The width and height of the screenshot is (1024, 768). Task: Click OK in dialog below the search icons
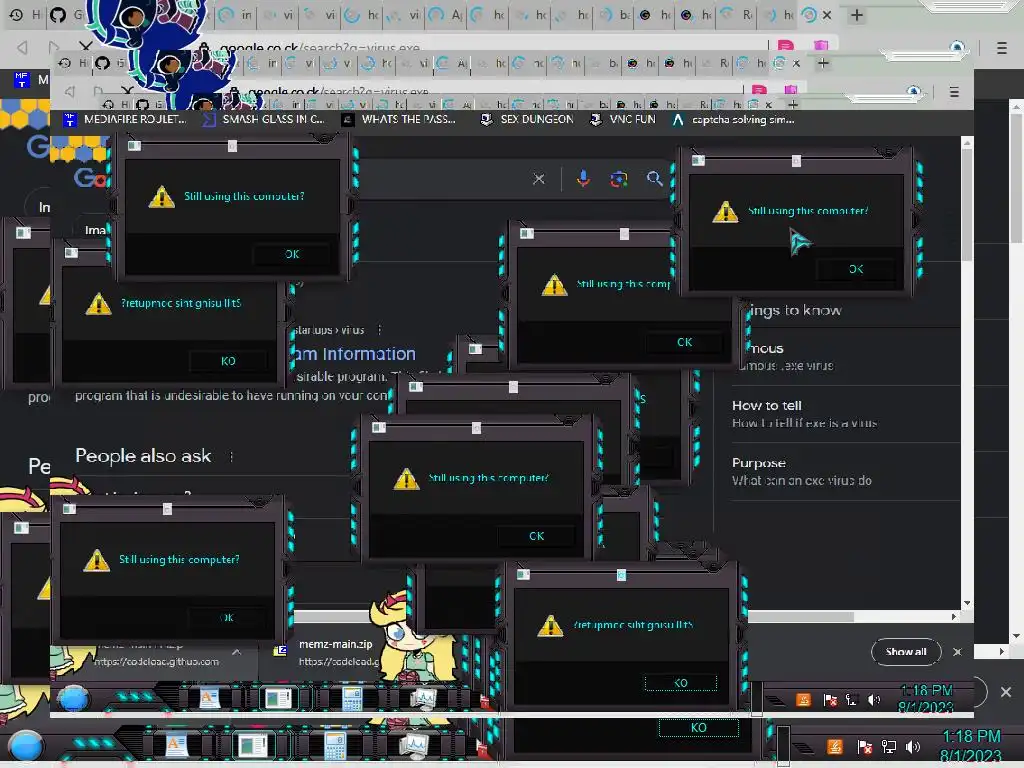pyautogui.click(x=684, y=342)
